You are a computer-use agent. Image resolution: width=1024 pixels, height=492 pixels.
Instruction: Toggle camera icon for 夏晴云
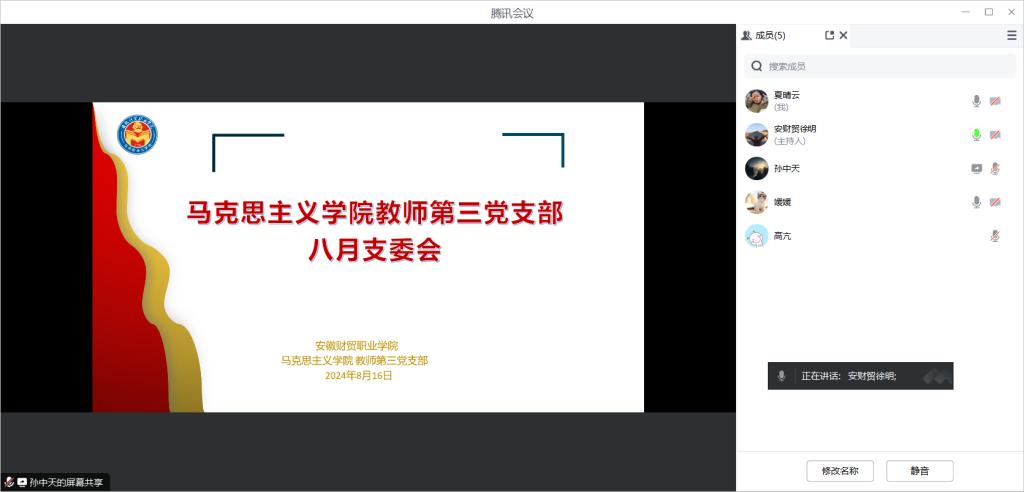point(995,101)
